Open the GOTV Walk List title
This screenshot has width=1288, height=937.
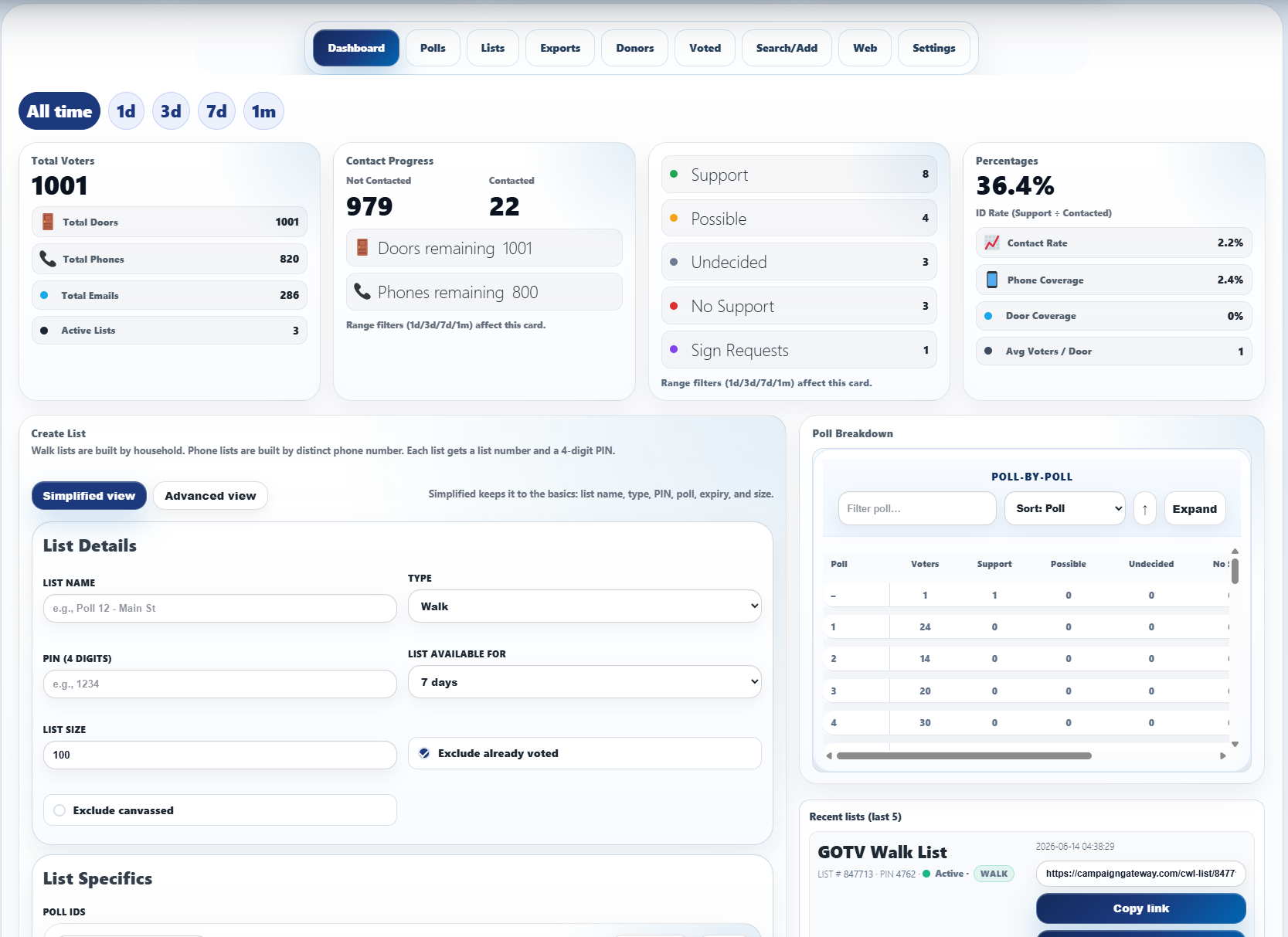coord(882,852)
